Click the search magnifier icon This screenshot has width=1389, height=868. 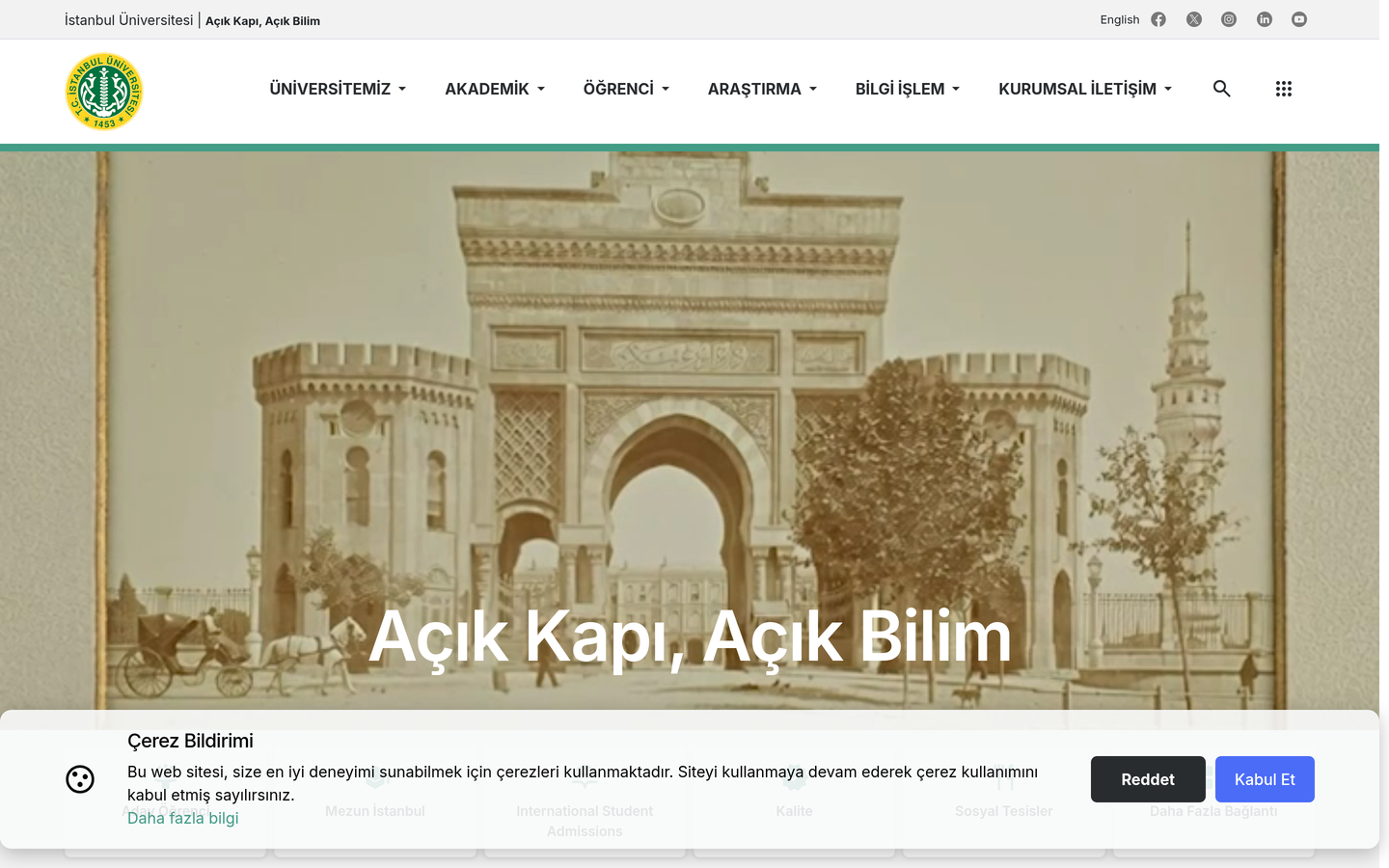point(1222,89)
